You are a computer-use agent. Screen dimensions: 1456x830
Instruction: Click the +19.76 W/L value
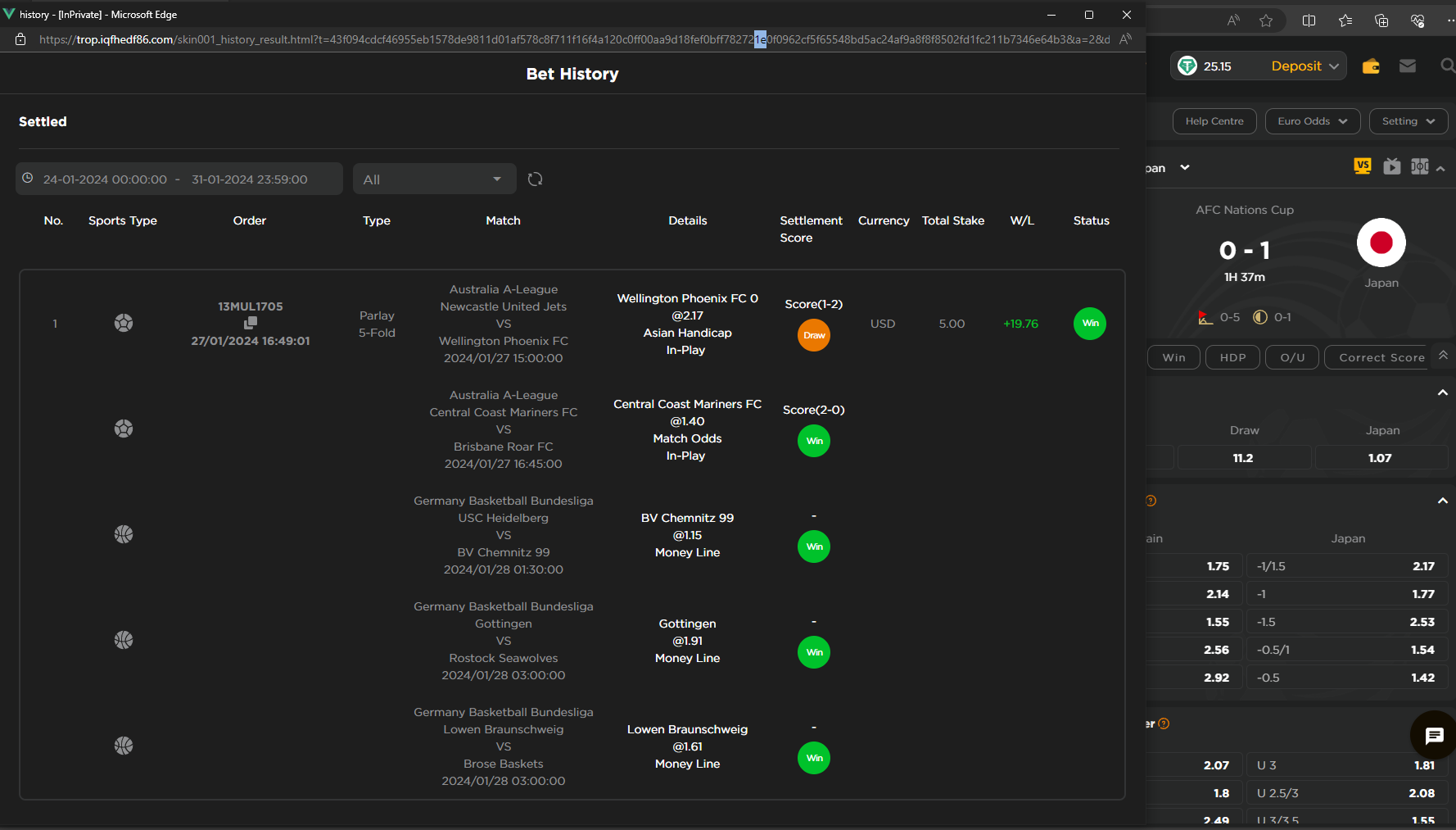pyautogui.click(x=1020, y=324)
